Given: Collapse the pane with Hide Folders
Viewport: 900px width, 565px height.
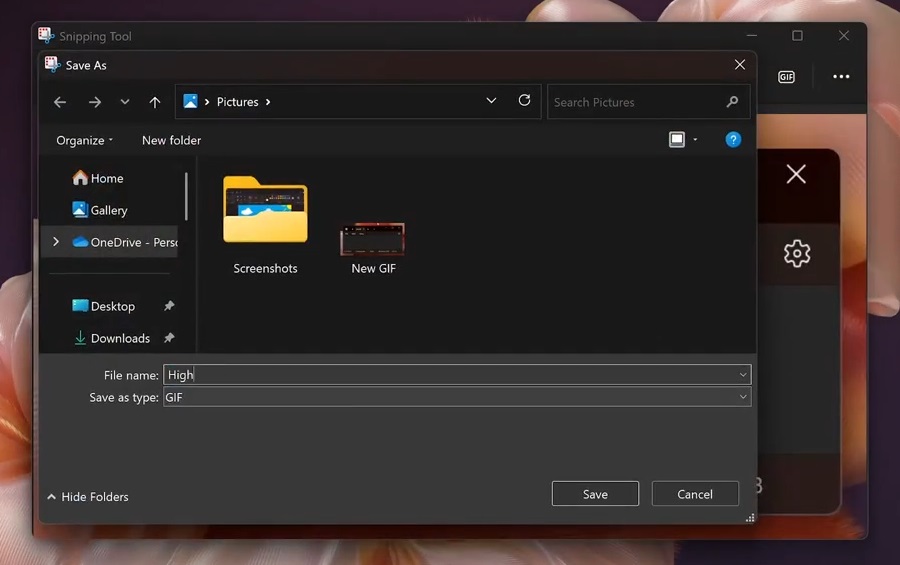Looking at the screenshot, I should (x=87, y=497).
